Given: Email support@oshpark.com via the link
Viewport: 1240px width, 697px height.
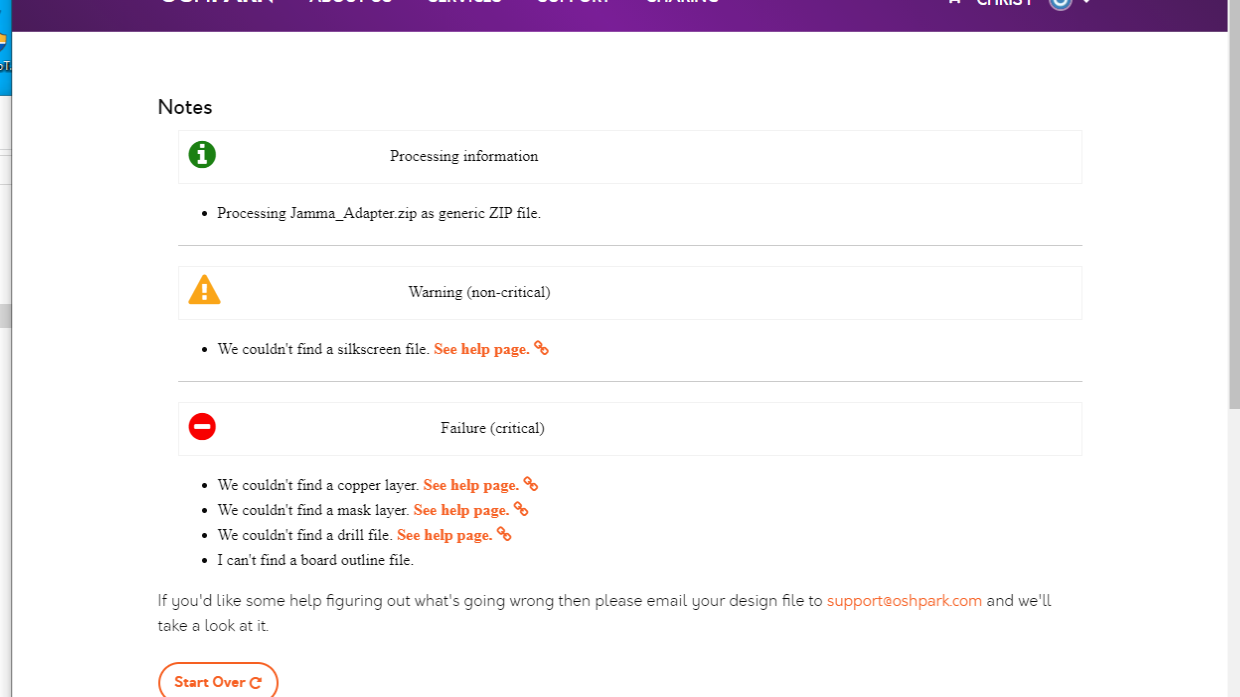Looking at the screenshot, I should [x=905, y=601].
